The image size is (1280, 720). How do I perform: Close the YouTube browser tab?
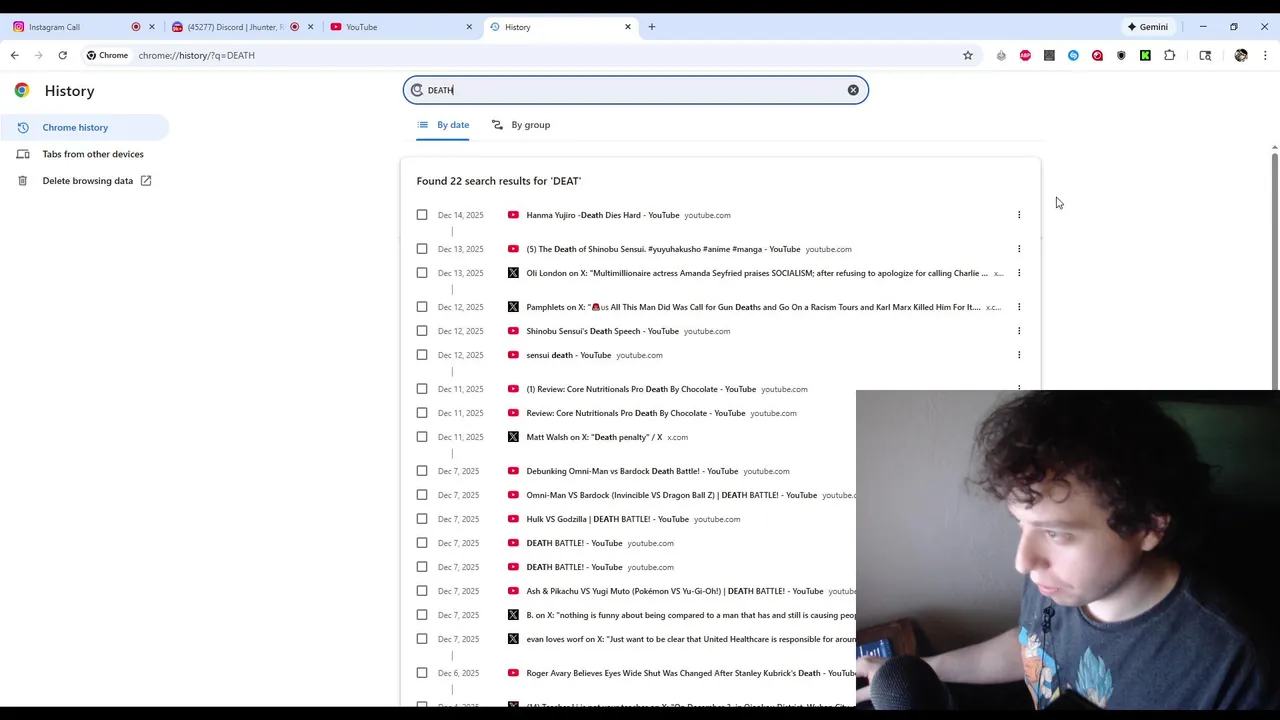pyautogui.click(x=469, y=27)
